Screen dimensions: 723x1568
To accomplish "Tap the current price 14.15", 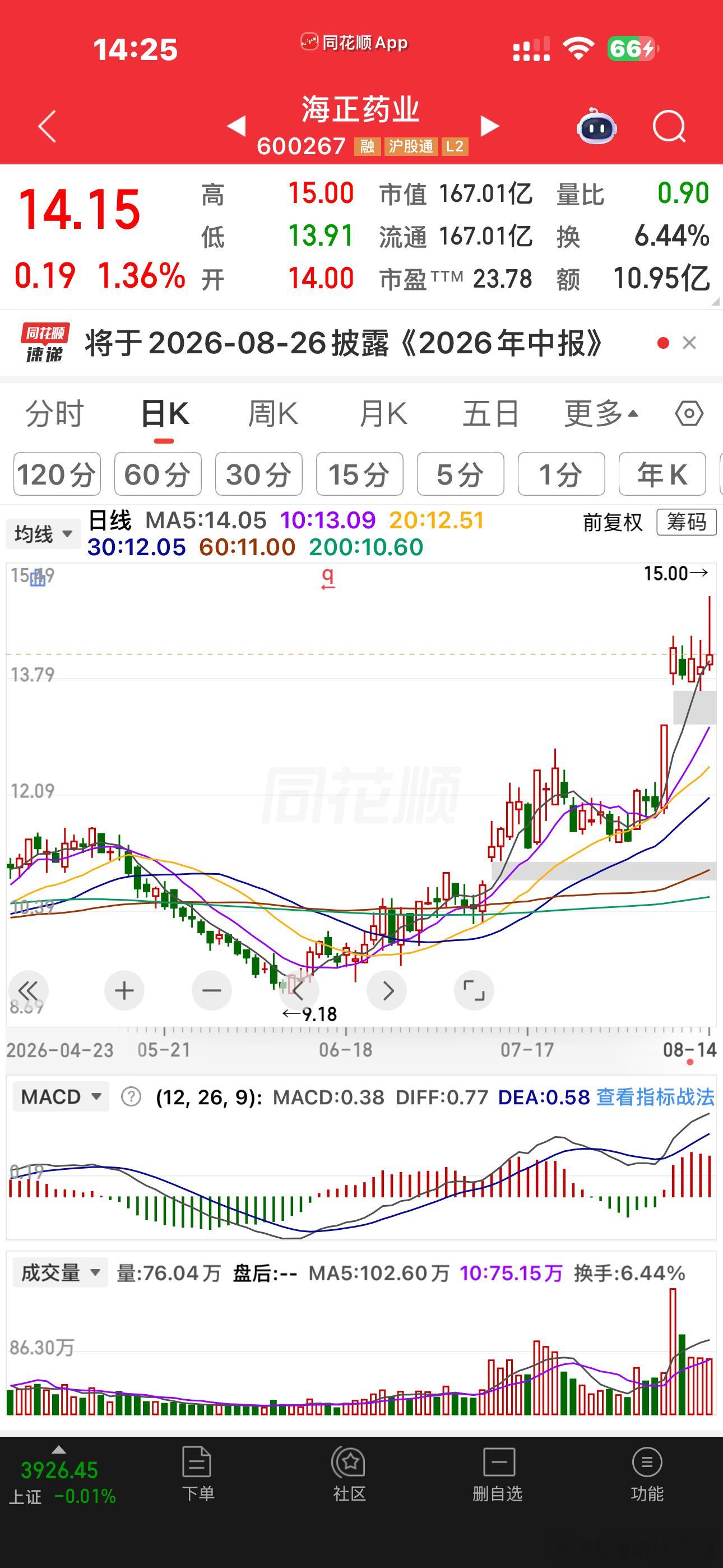I will (x=79, y=210).
